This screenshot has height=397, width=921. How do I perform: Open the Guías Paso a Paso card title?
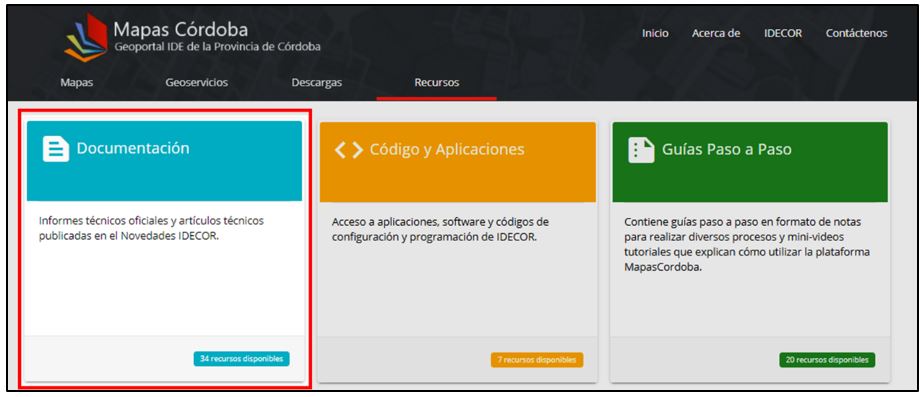(727, 150)
